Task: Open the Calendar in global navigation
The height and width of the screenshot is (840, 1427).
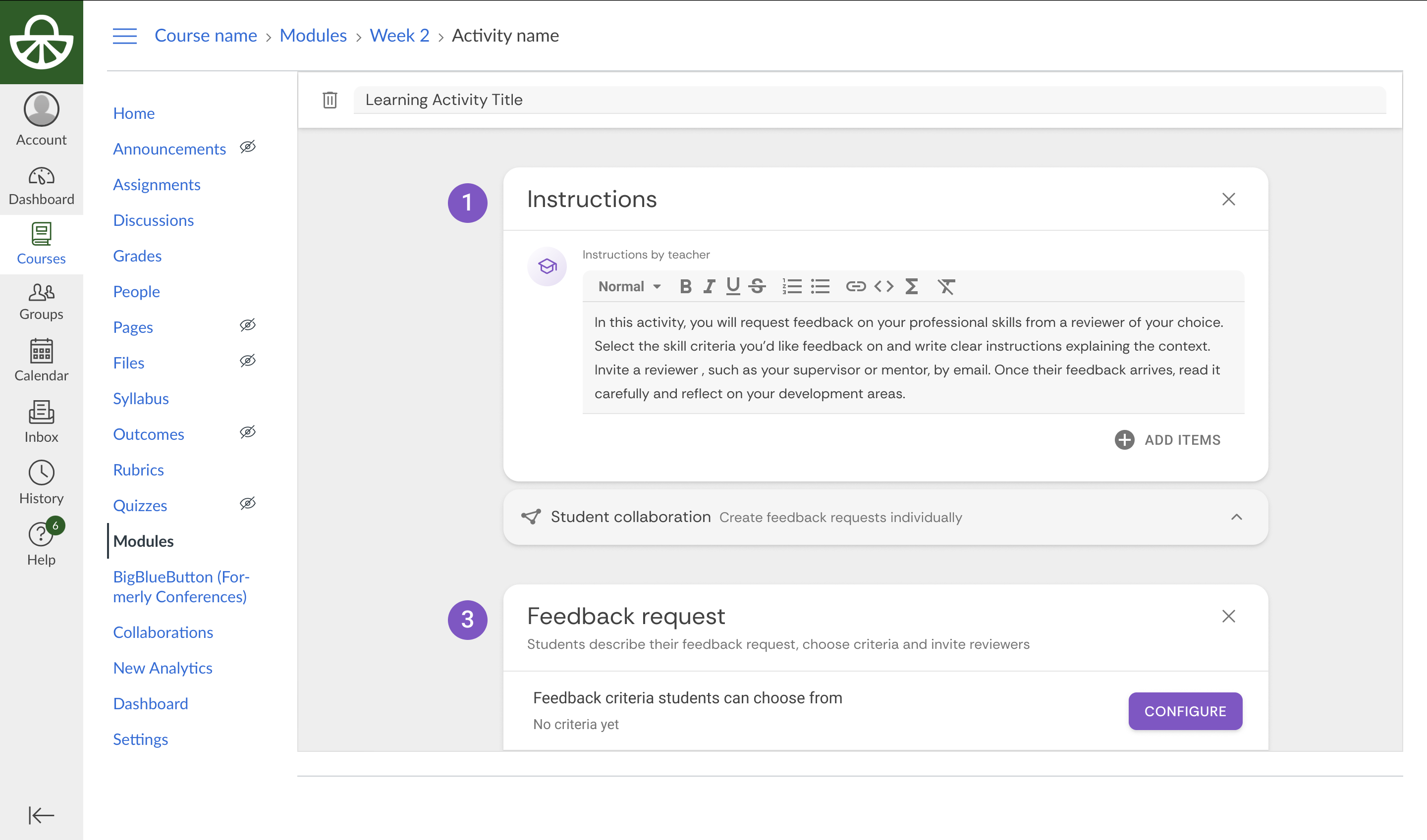Action: pos(41,361)
